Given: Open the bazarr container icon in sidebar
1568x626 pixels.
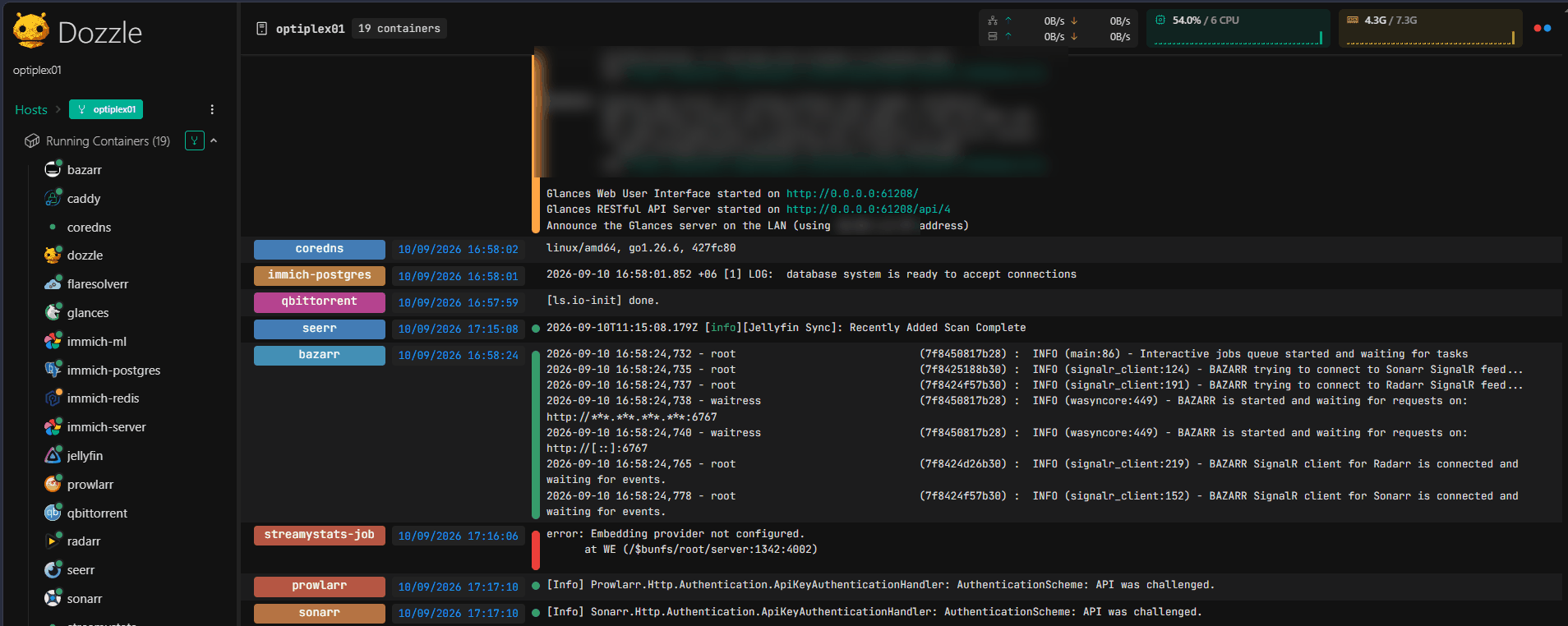Looking at the screenshot, I should tap(53, 170).
